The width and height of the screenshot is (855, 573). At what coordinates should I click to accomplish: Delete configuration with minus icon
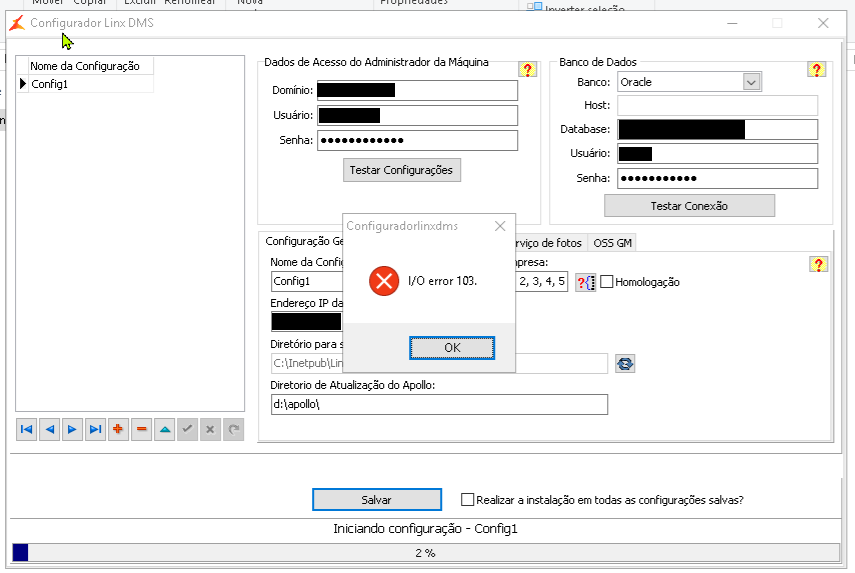pyautogui.click(x=142, y=430)
